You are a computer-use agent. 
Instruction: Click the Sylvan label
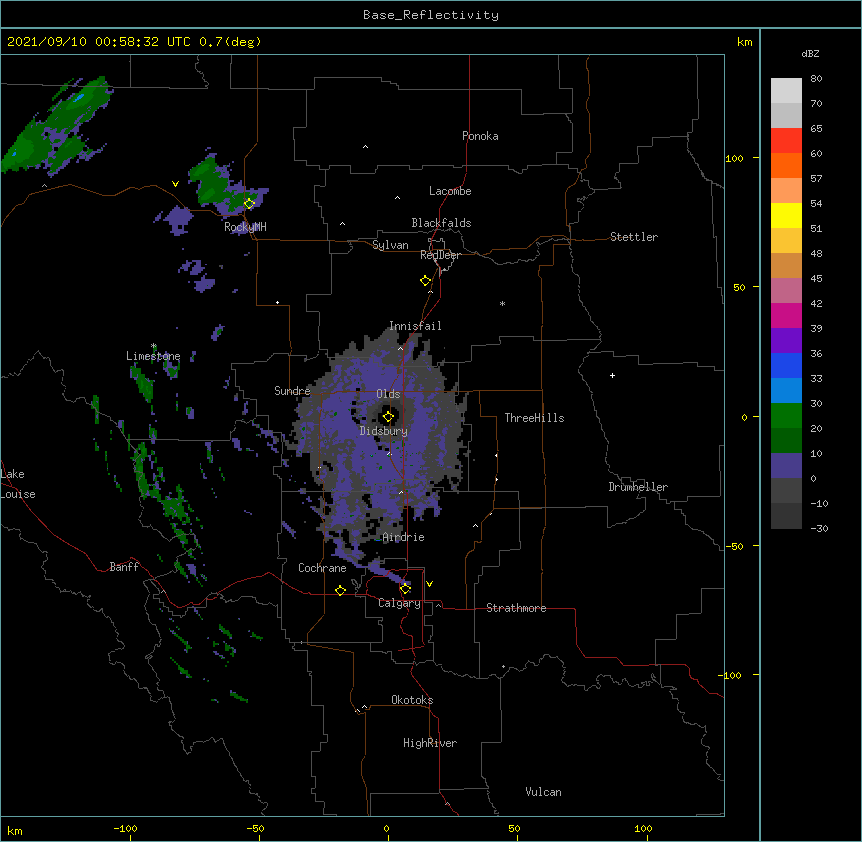pos(390,245)
